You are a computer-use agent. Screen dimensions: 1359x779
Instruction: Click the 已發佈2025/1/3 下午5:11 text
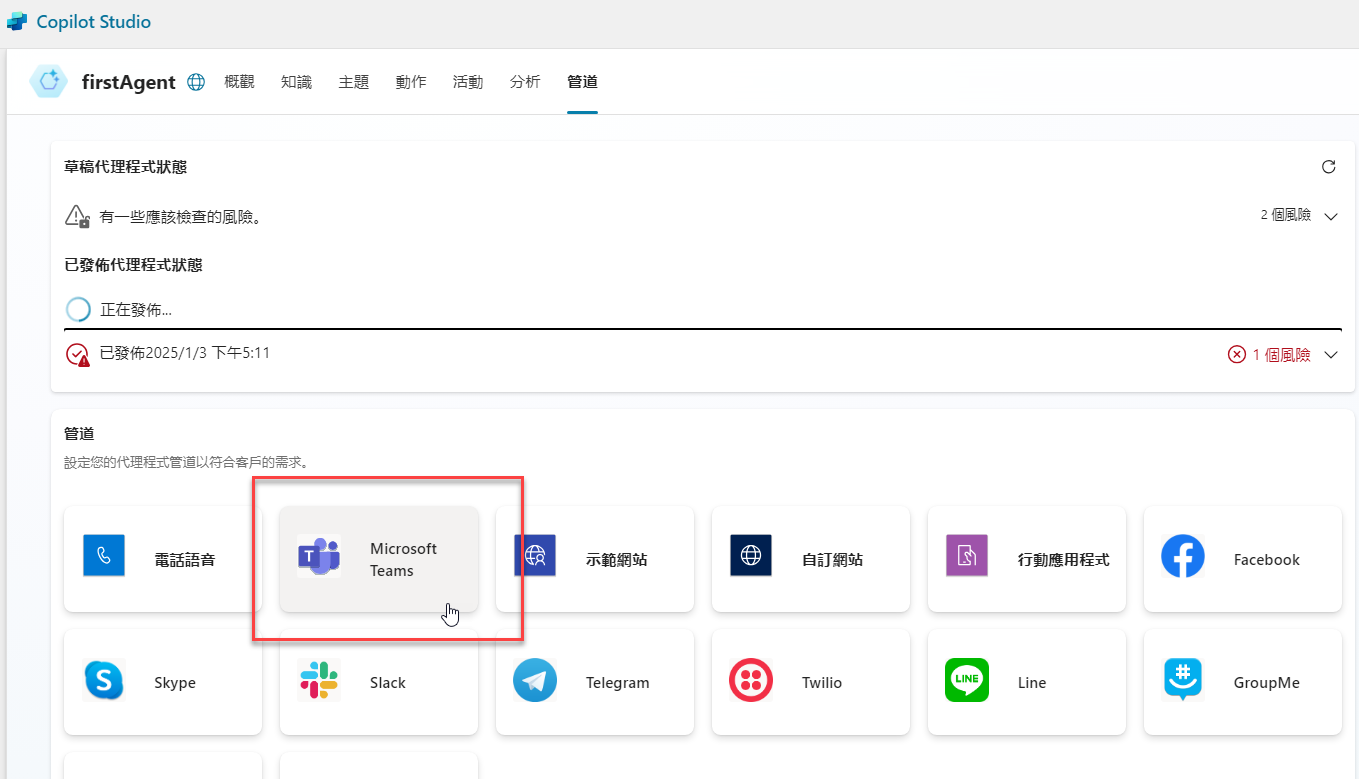185,353
